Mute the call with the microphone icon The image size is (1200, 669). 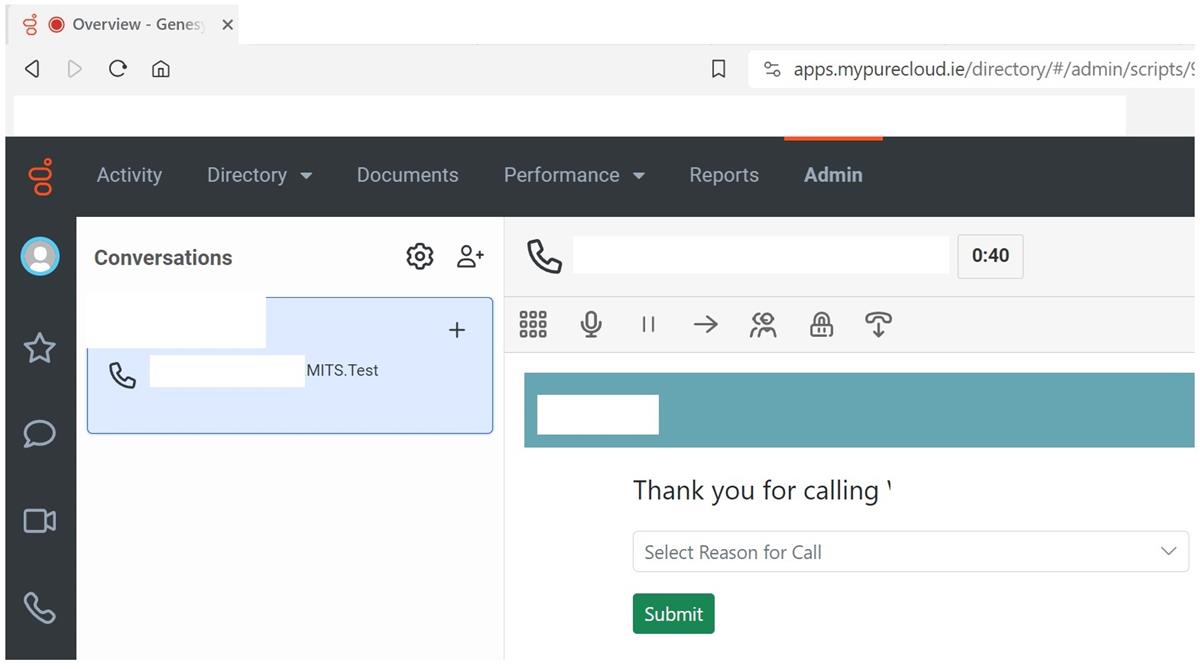coord(591,324)
